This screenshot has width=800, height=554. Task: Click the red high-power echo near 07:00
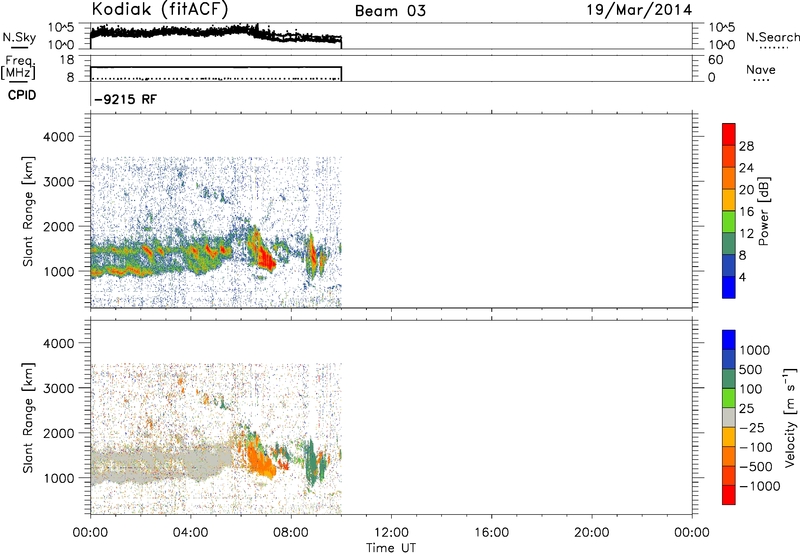click(266, 258)
